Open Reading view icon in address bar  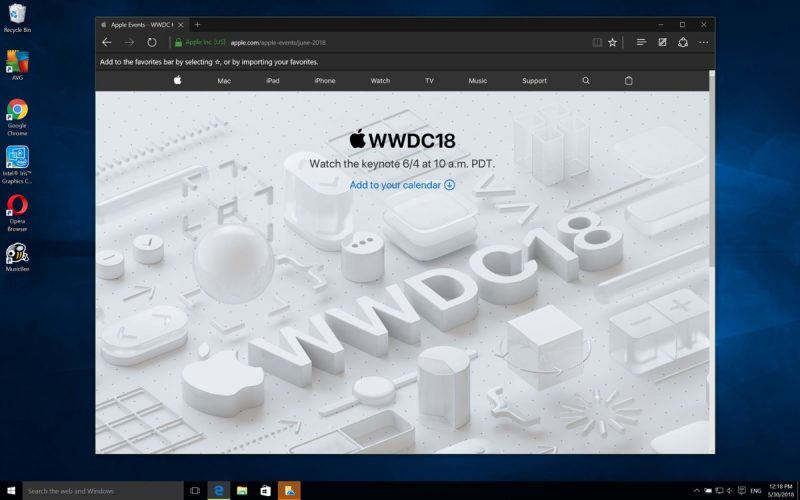(x=597, y=43)
